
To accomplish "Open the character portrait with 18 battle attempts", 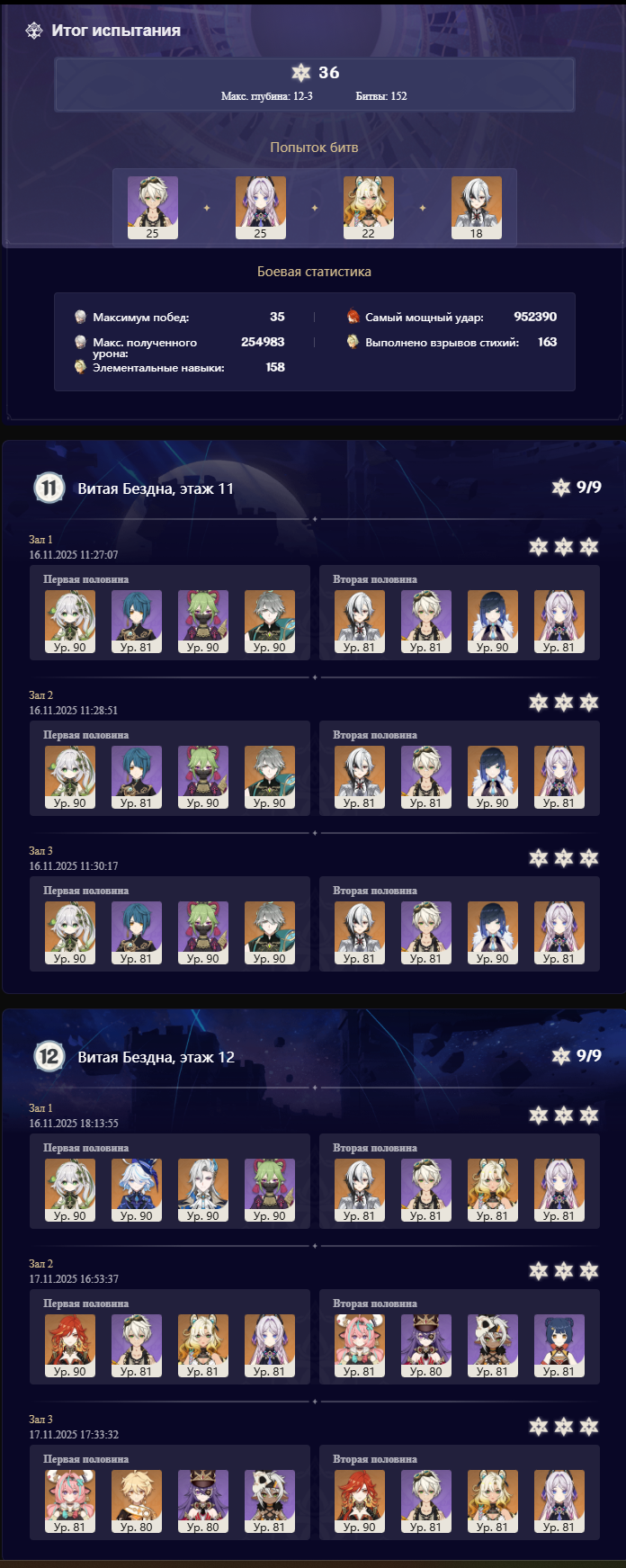I will [x=477, y=208].
